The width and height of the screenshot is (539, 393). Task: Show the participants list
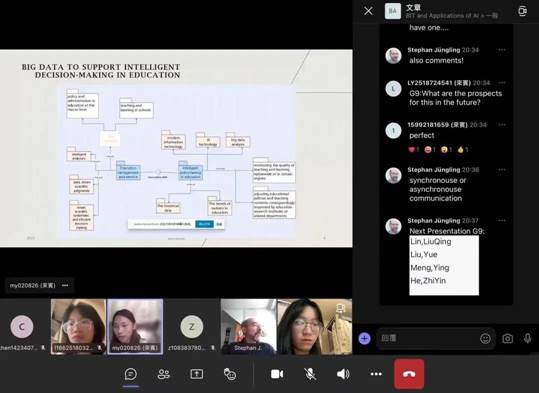[163, 374]
